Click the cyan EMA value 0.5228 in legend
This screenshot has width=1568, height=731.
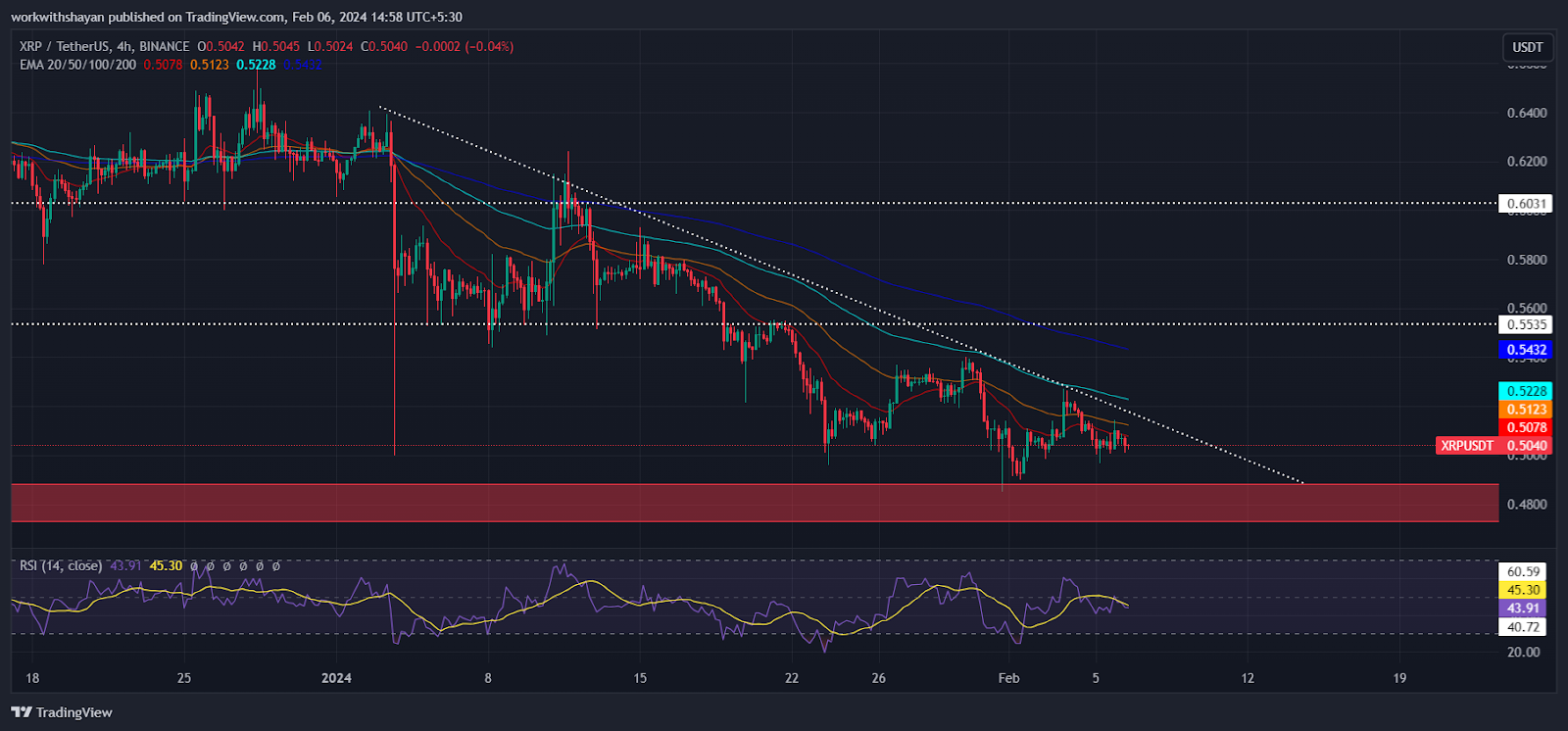click(256, 65)
